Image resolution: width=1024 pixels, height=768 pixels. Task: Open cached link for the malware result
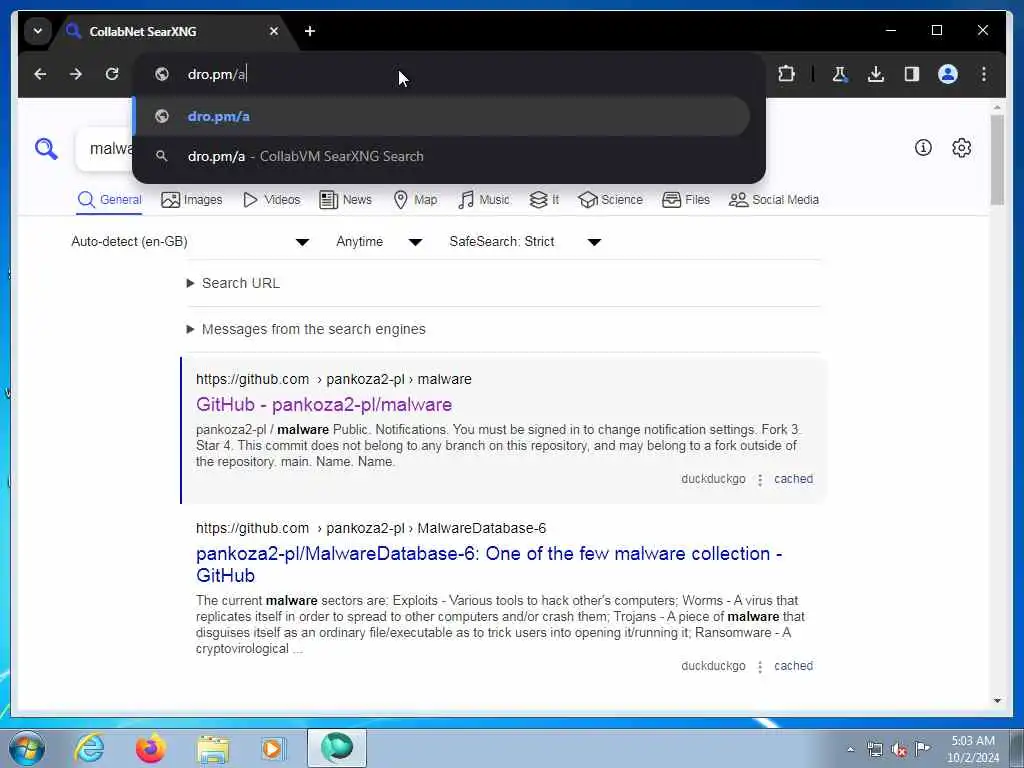[x=793, y=479]
